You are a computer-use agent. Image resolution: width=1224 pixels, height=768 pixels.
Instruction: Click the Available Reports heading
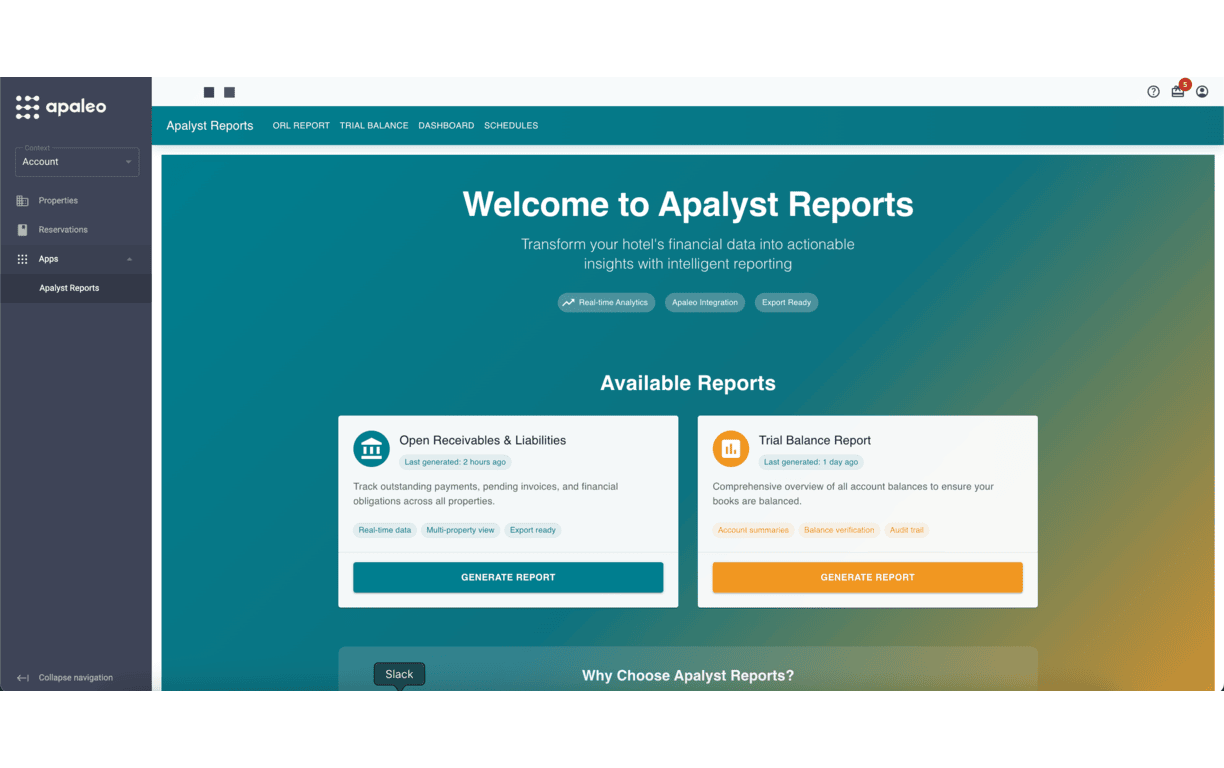point(688,383)
